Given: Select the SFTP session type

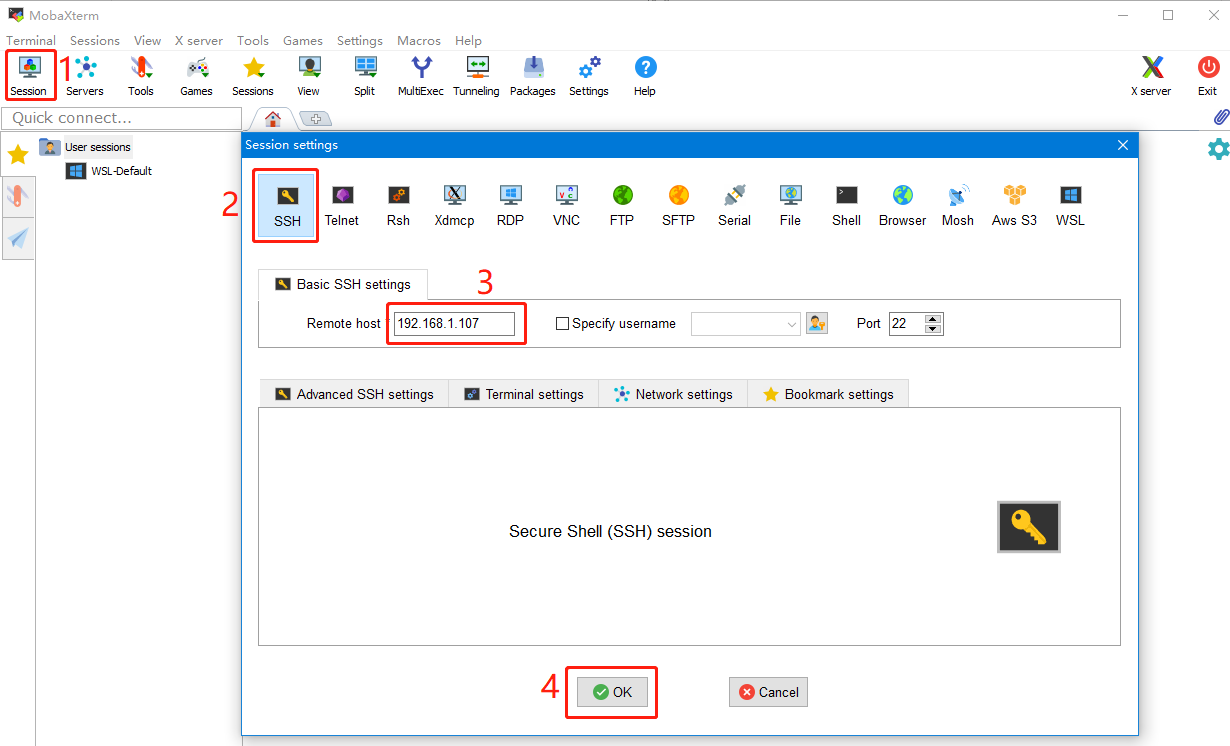Looking at the screenshot, I should pyautogui.click(x=678, y=205).
